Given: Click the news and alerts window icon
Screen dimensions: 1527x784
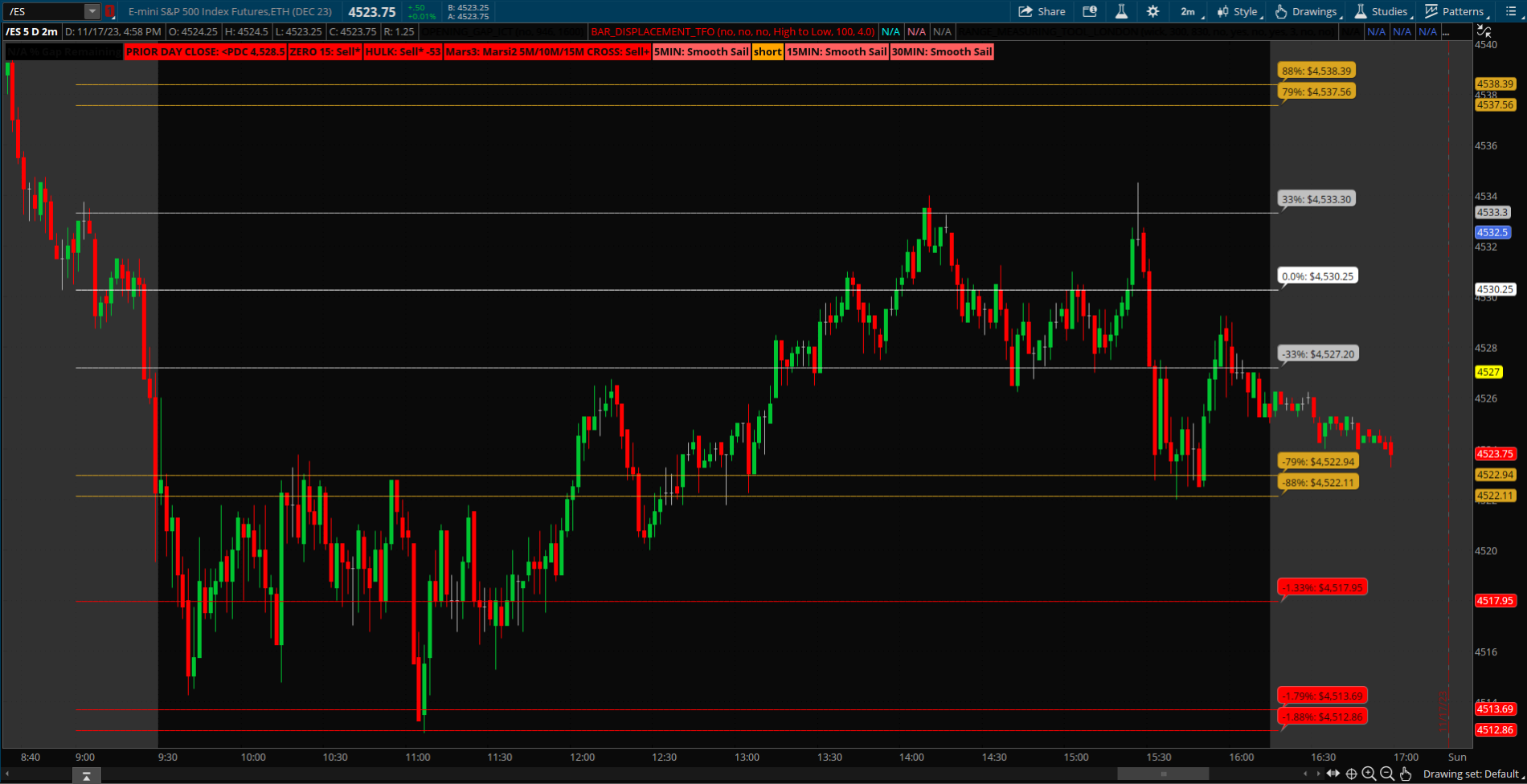Looking at the screenshot, I should pos(1090,11).
